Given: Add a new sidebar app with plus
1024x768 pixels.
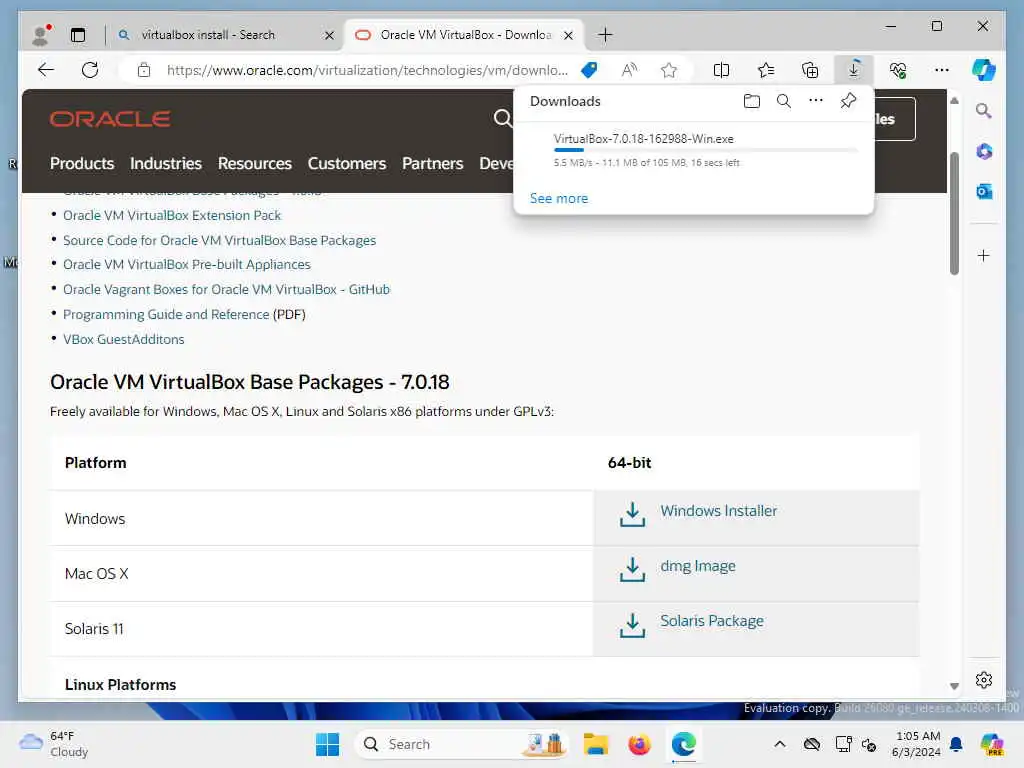Looking at the screenshot, I should point(984,255).
